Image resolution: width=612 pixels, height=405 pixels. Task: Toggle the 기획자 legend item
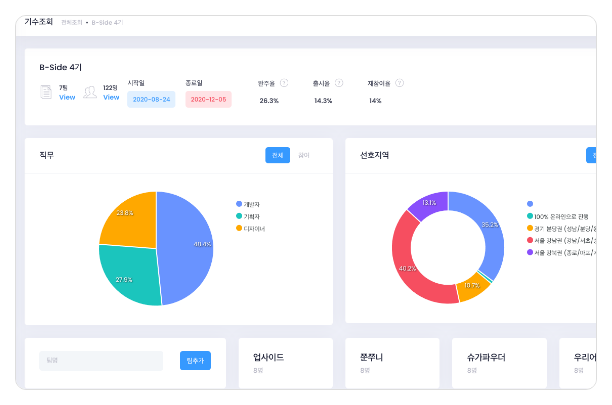250,216
